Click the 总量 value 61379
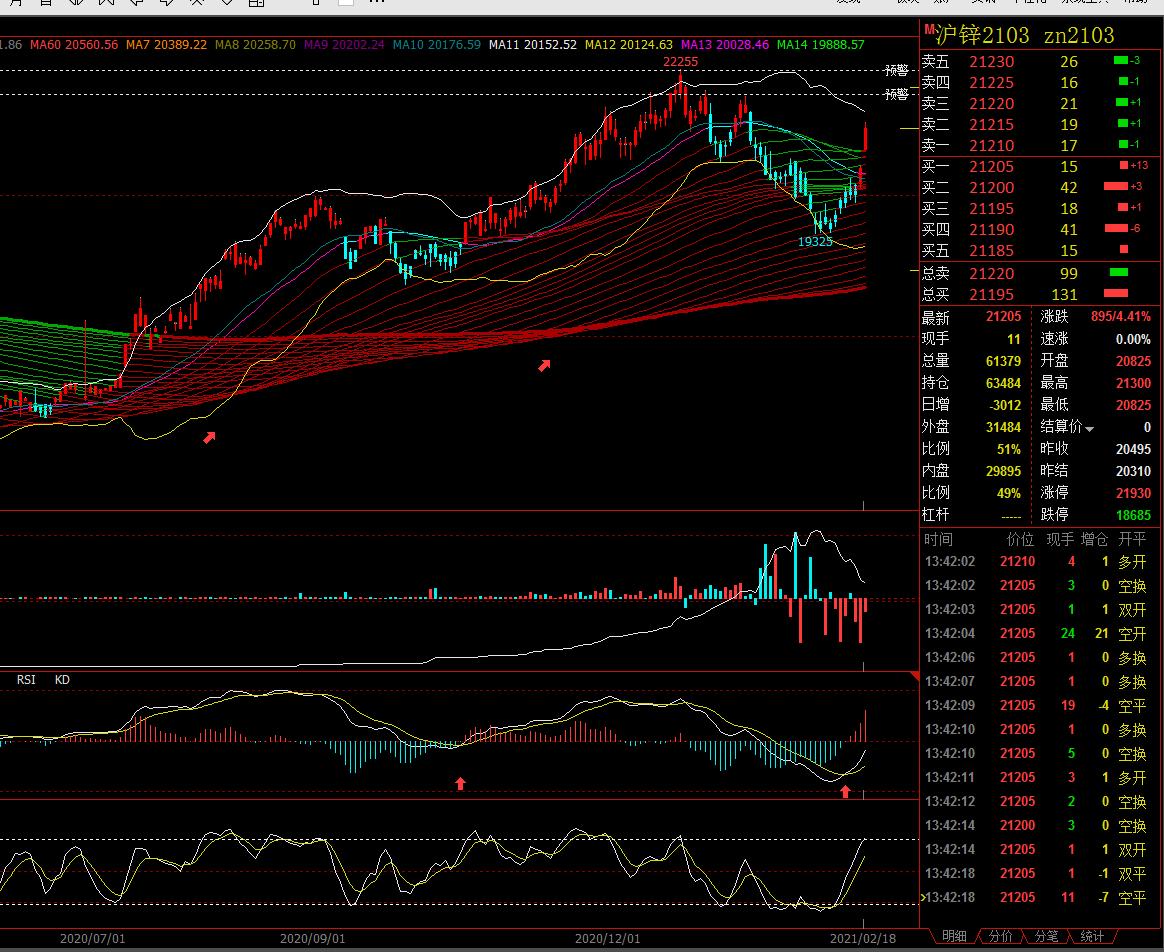1164x952 pixels. pos(1003,361)
